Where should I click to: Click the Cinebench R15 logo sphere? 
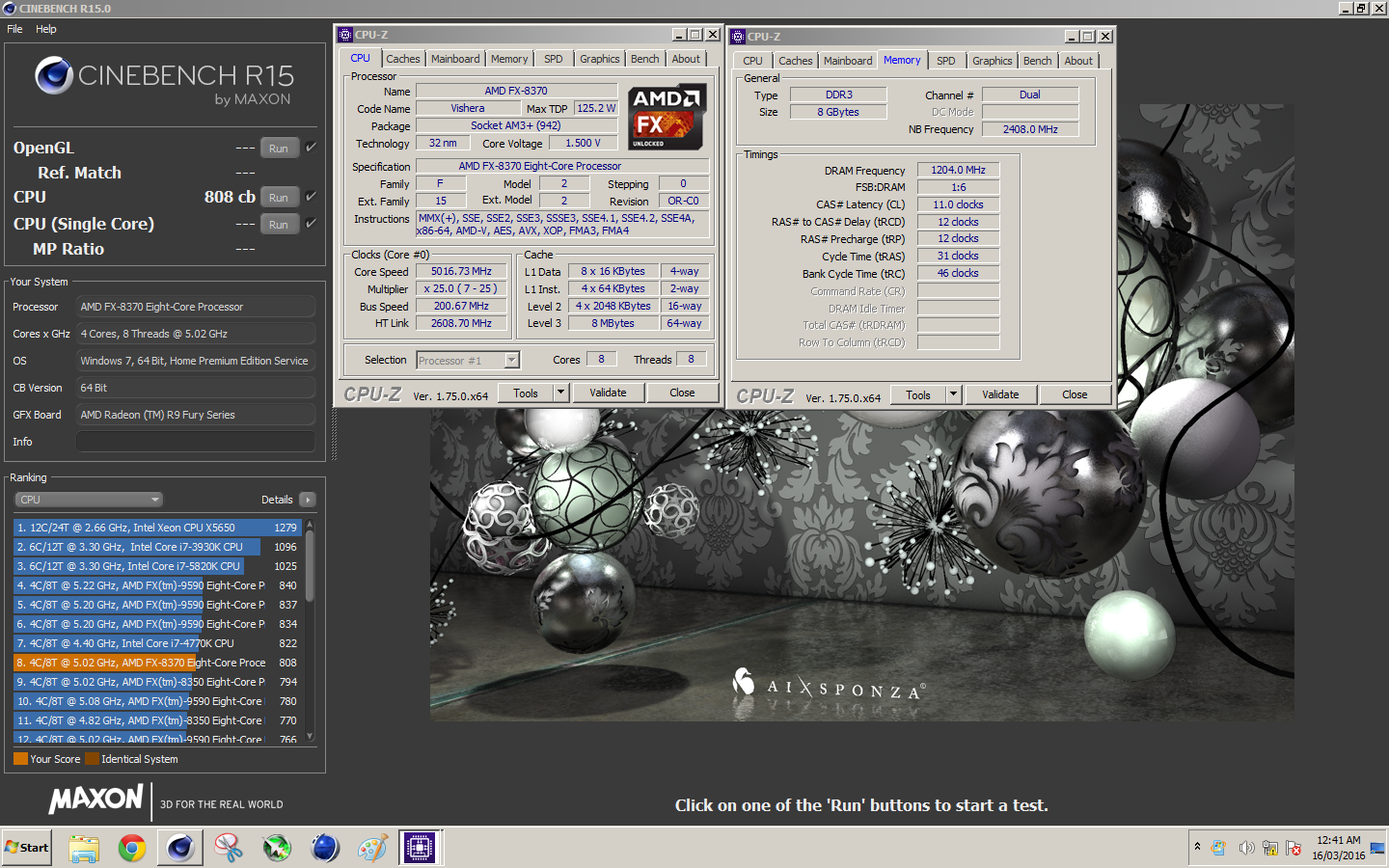54,75
